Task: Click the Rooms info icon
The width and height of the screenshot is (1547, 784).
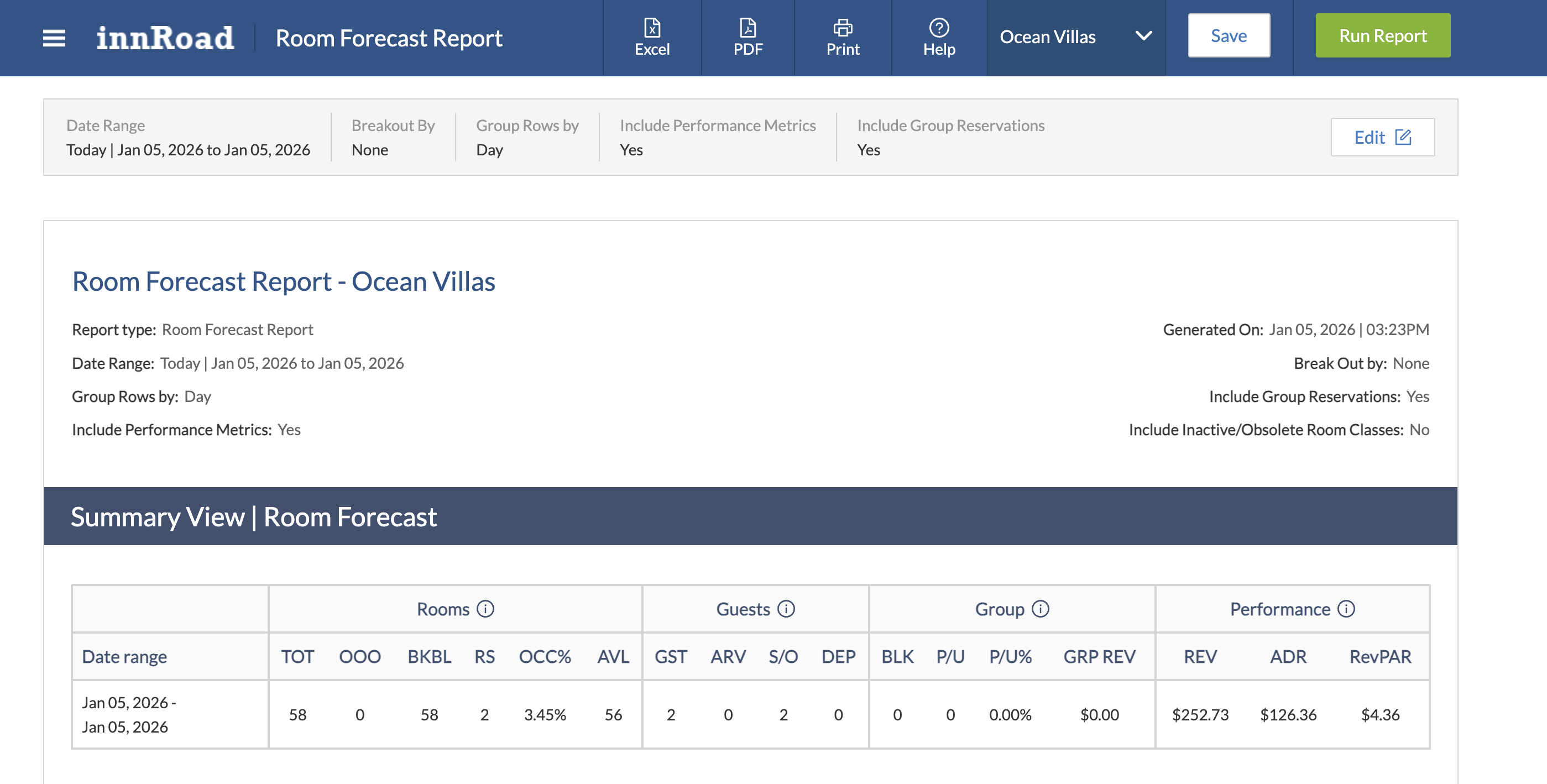Action: pos(485,609)
